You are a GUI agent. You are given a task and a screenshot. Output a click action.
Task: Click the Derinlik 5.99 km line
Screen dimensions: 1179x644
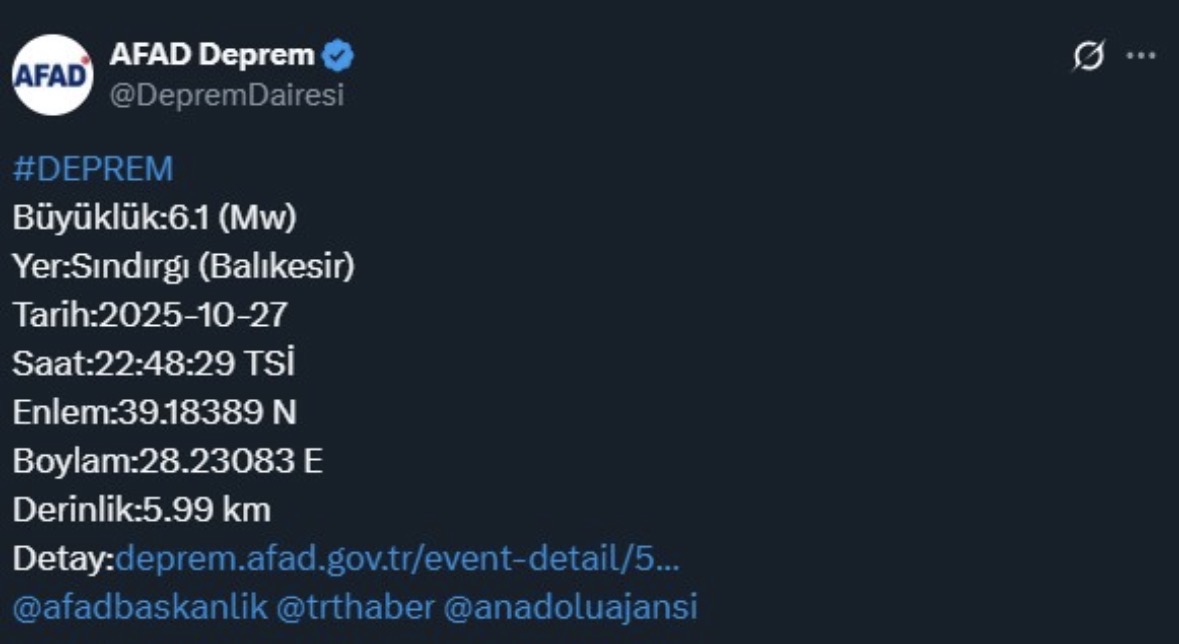click(x=141, y=510)
